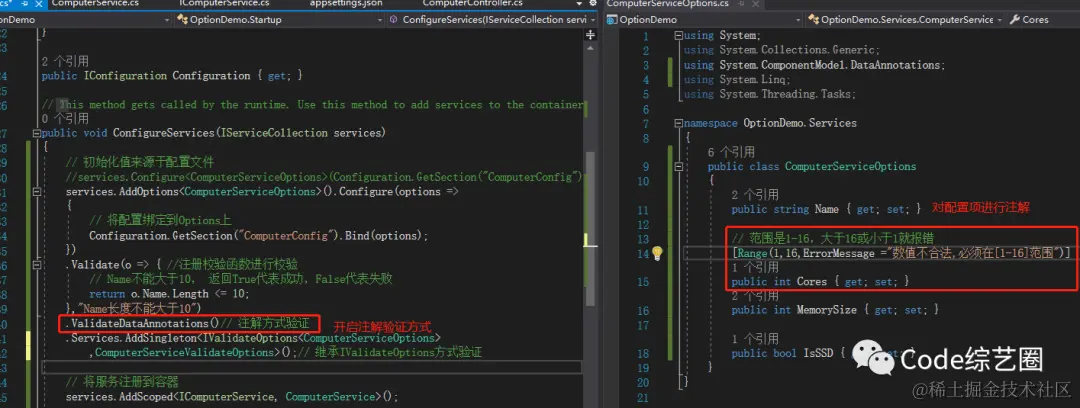1080x408 pixels.
Task: Close the ComputerServiceOptions.cs tab
Action: tap(754, 3)
